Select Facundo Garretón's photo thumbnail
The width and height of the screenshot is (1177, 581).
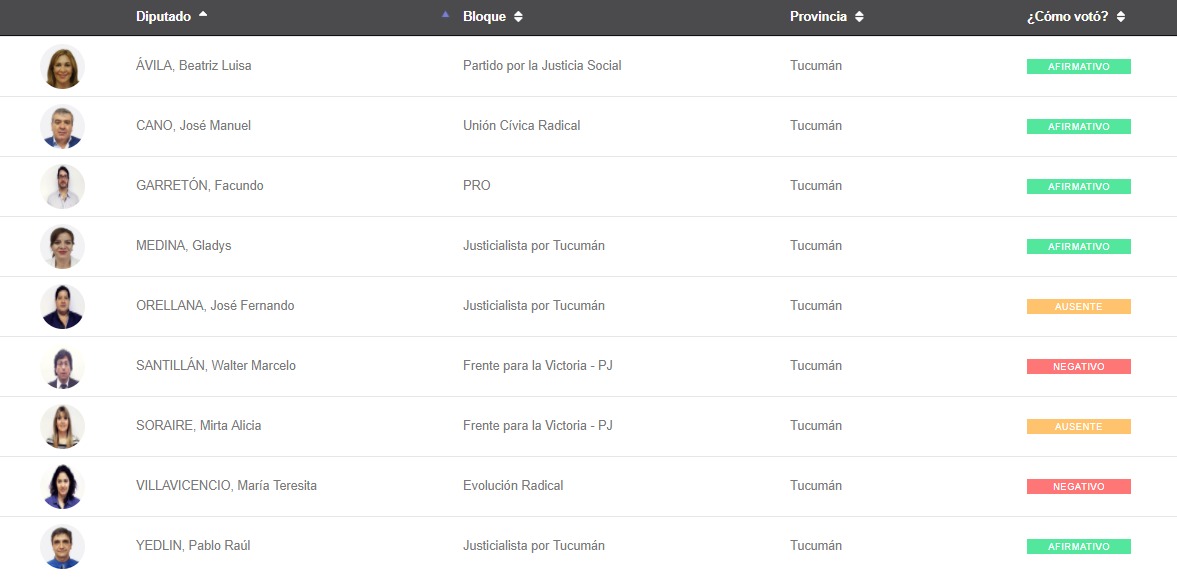(x=62, y=186)
